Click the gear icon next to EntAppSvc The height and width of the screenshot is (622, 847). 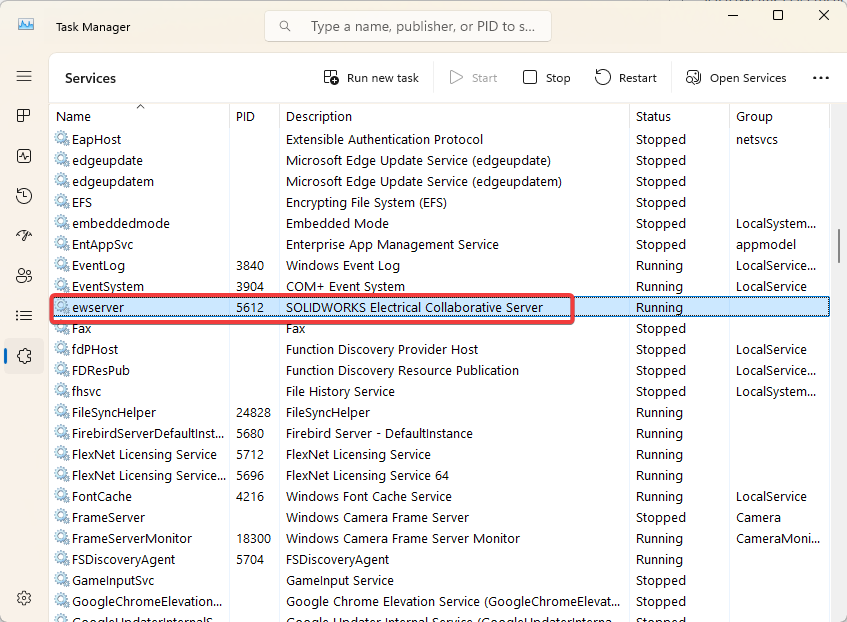(x=62, y=244)
